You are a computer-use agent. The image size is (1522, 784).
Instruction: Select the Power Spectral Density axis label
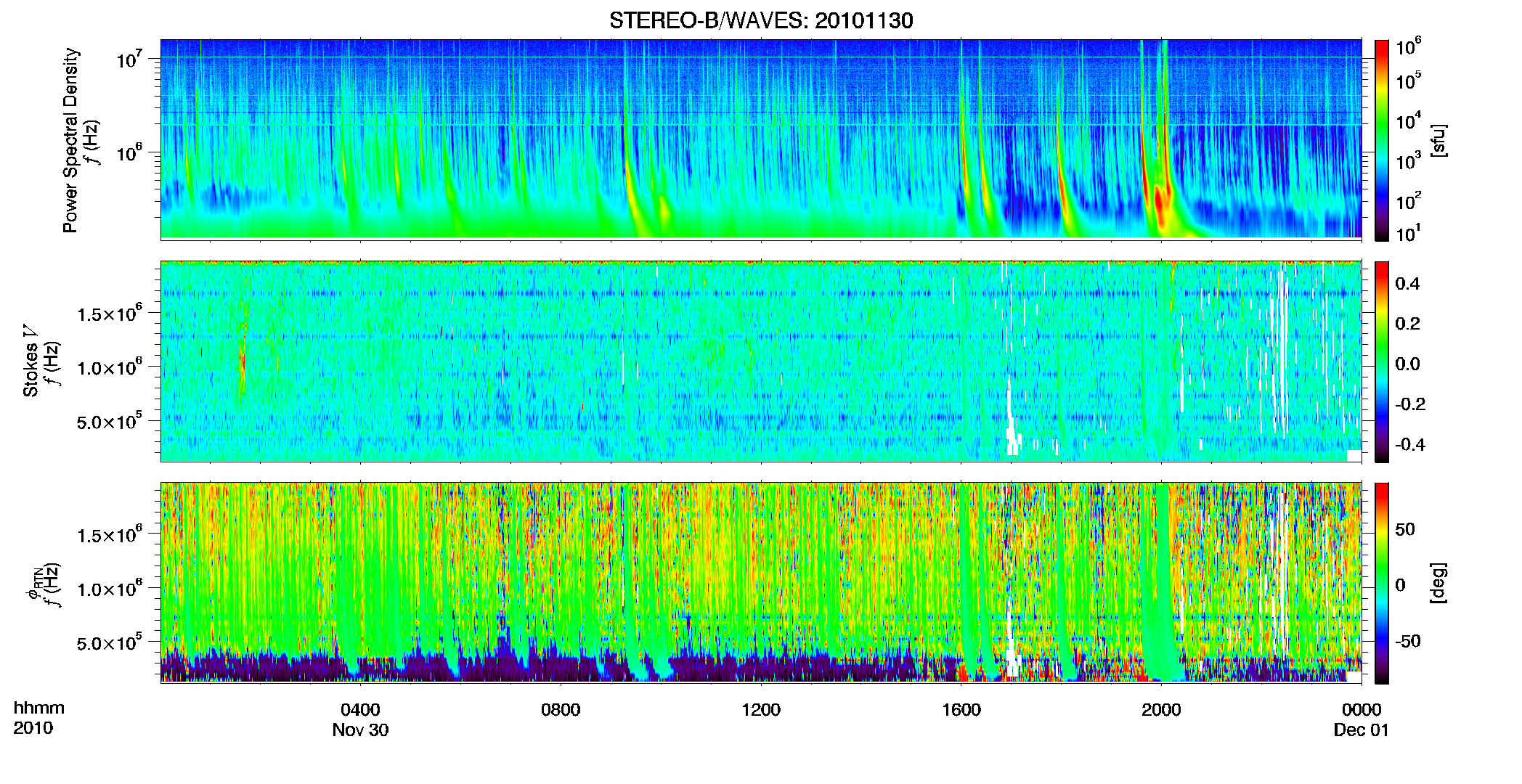point(70,140)
